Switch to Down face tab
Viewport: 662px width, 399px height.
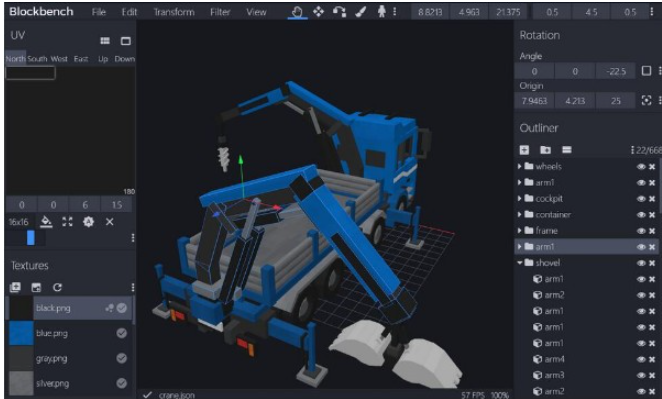(x=125, y=59)
